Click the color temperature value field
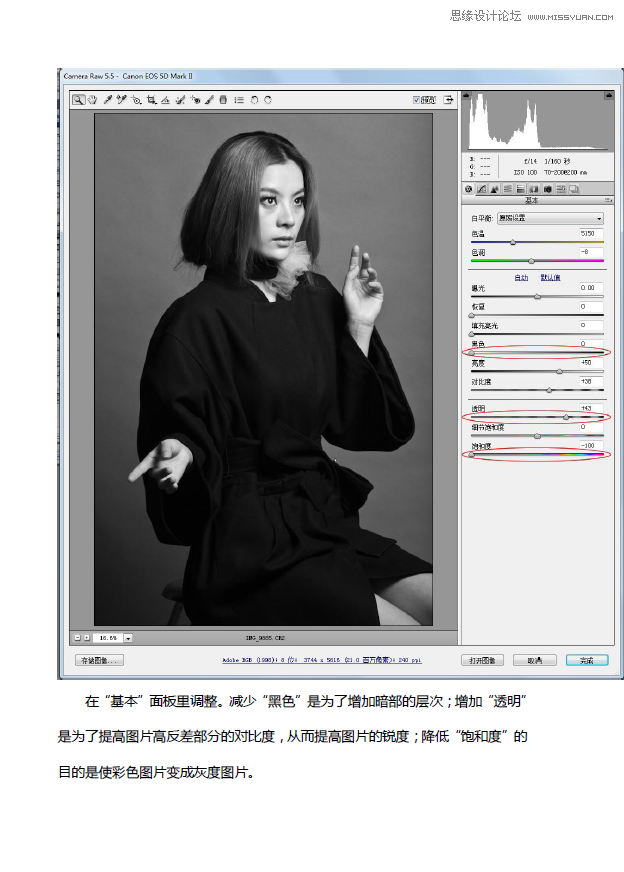 click(x=590, y=233)
